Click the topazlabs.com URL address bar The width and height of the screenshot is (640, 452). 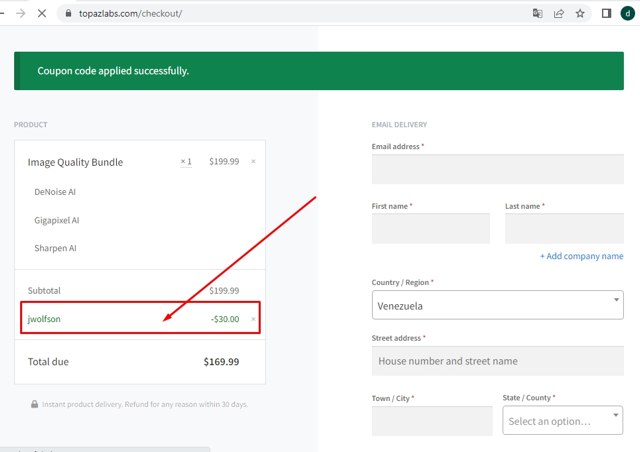click(300, 14)
